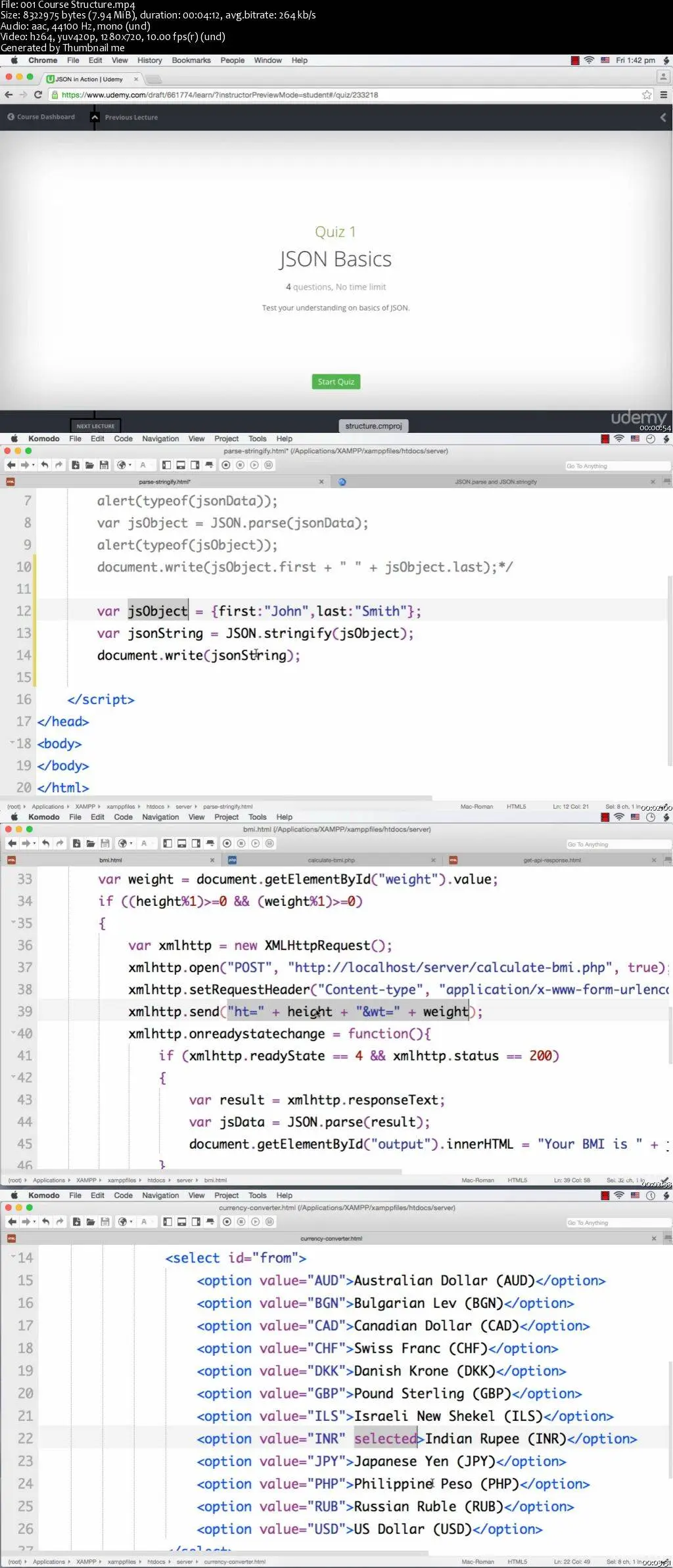673x1568 pixels.
Task: Reload the Udemy page in Chrome
Action: (38, 95)
